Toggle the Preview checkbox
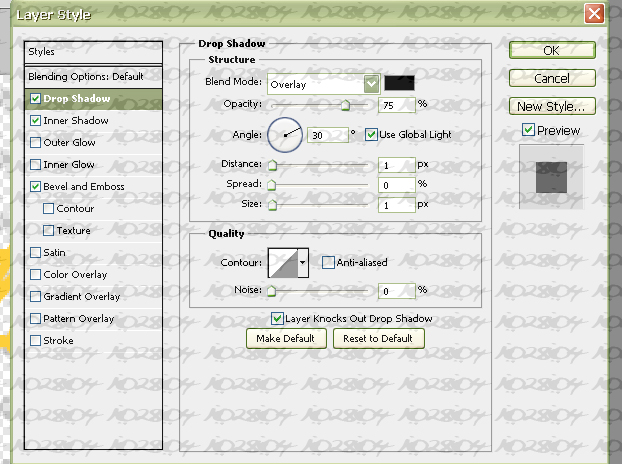622x464 pixels. (x=528, y=130)
